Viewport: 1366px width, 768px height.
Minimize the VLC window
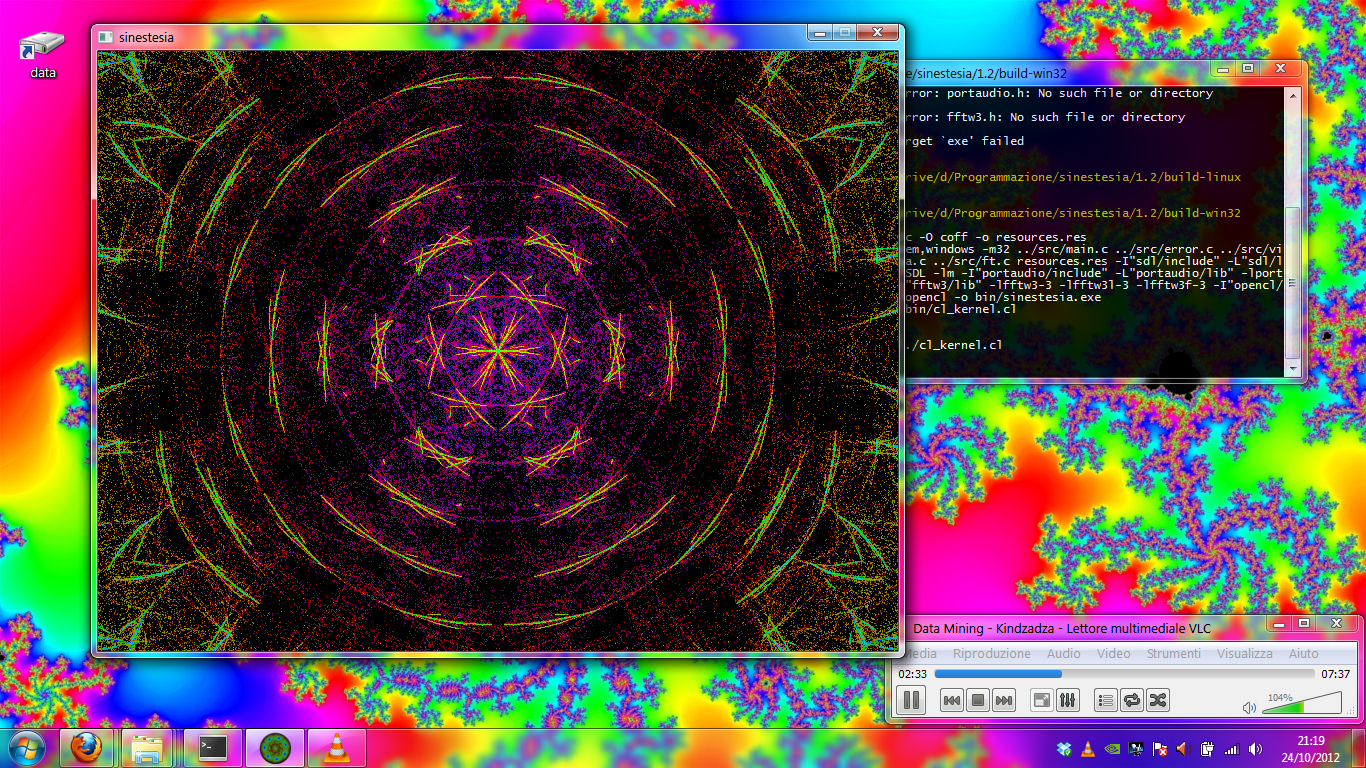point(1280,623)
